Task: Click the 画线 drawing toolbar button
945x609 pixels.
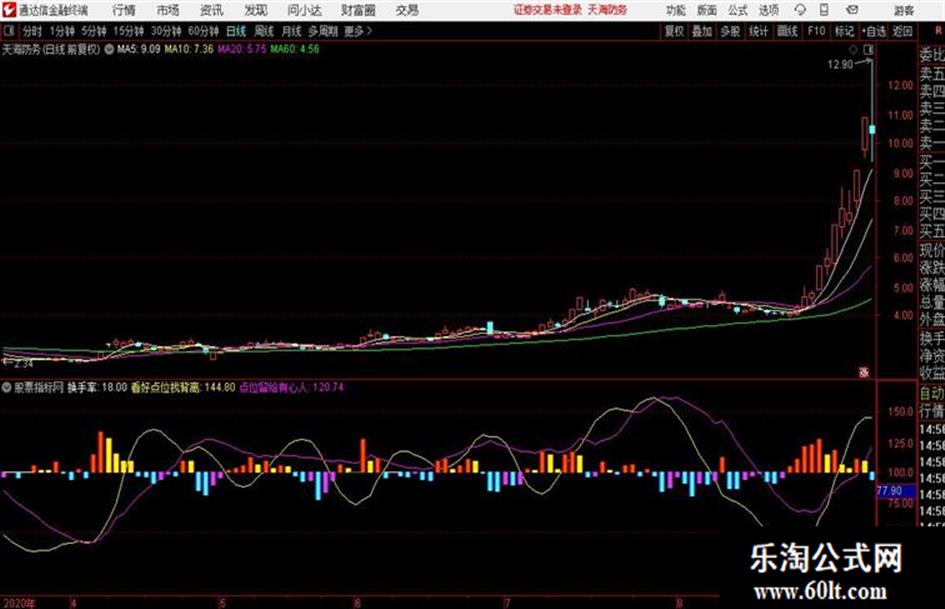Action: [x=788, y=31]
